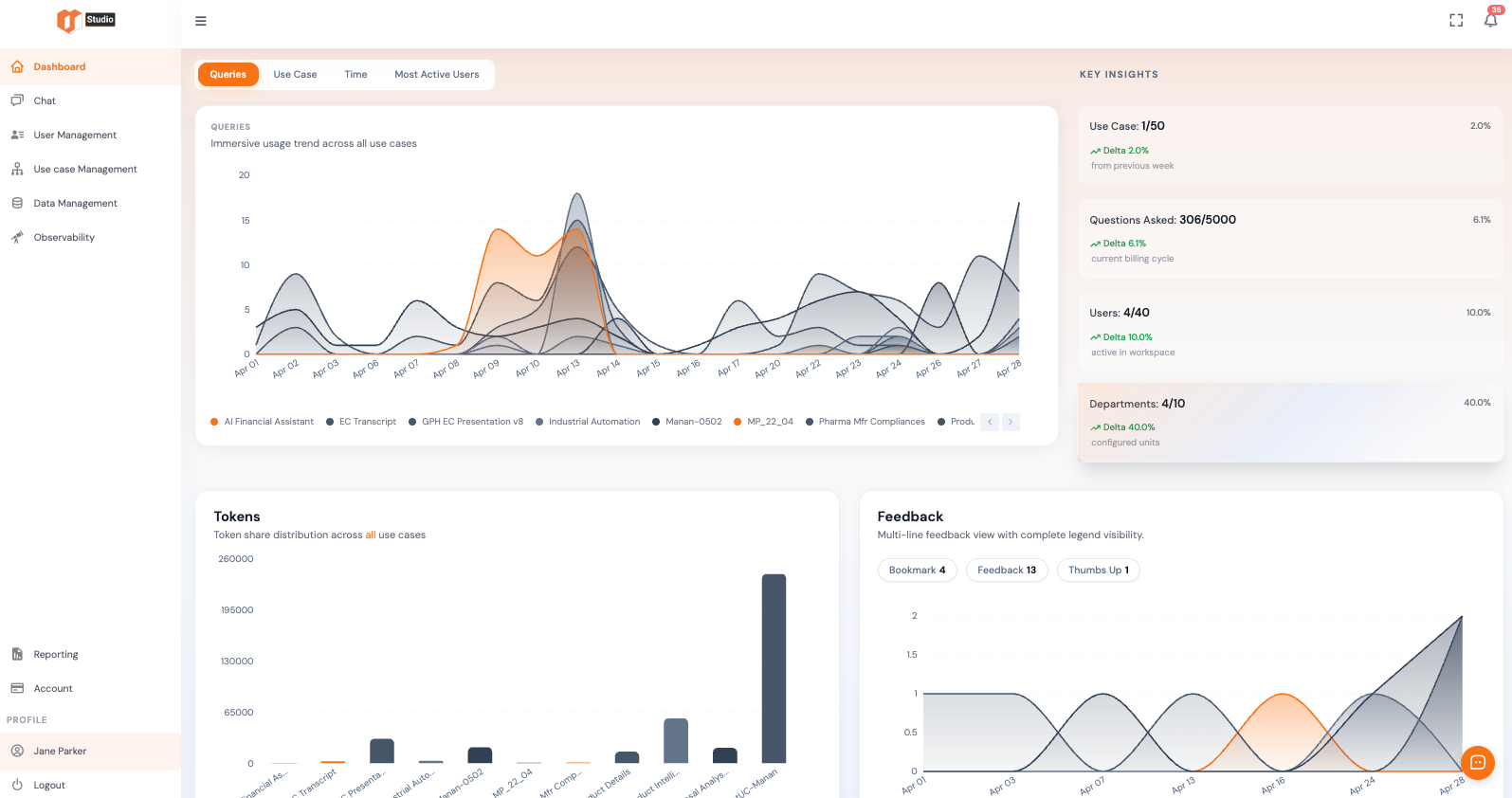Enter fullscreen mode via expand icon
This screenshot has width=1512, height=798.
tap(1456, 21)
